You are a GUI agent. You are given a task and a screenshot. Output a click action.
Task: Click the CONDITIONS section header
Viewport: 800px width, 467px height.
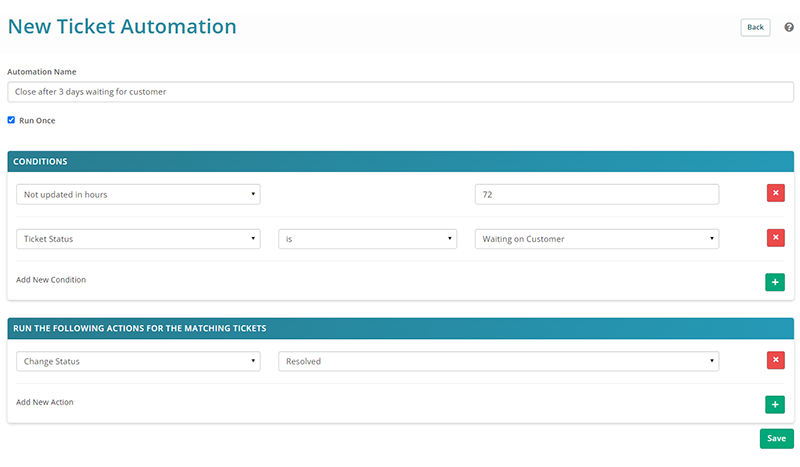tap(401, 161)
